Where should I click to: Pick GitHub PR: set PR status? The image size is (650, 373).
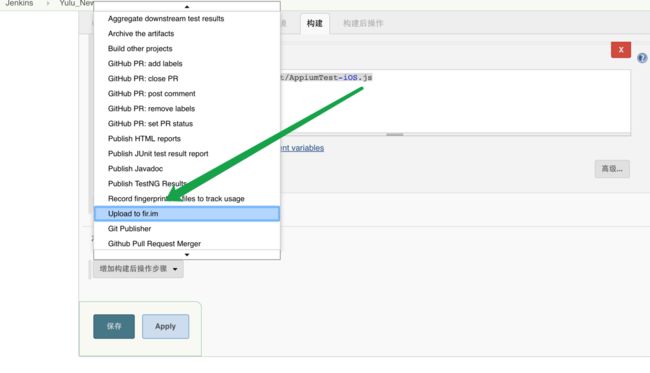click(187, 124)
